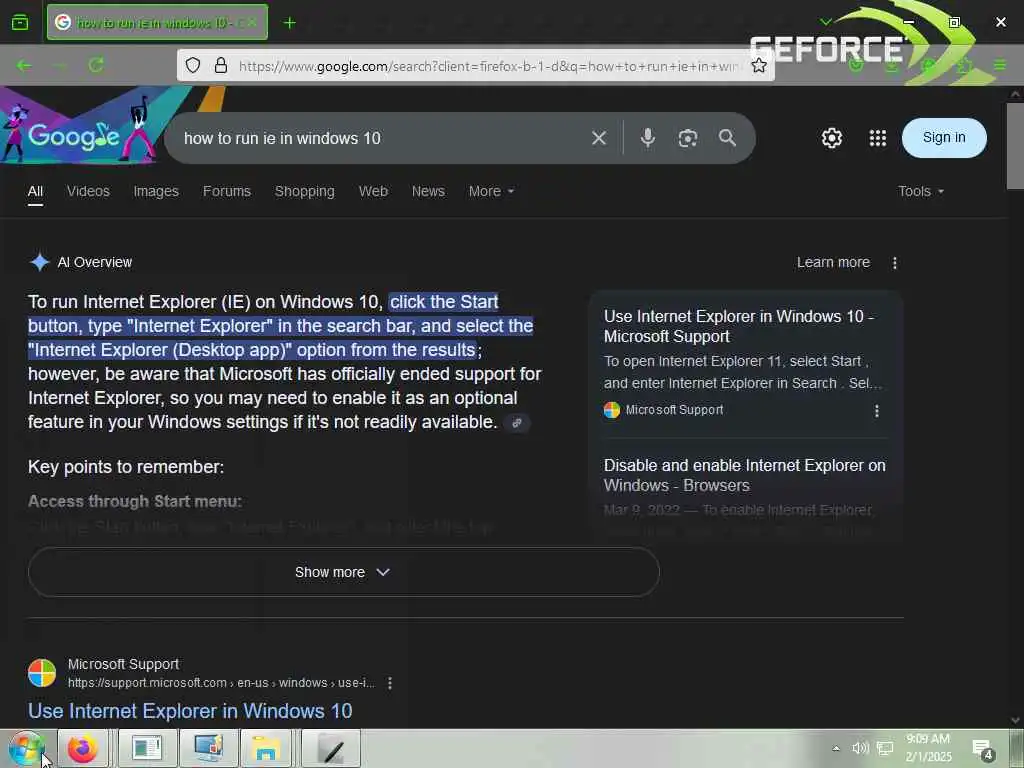The height and width of the screenshot is (768, 1024).
Task: Switch to the Shopping results tab
Action: pos(304,191)
